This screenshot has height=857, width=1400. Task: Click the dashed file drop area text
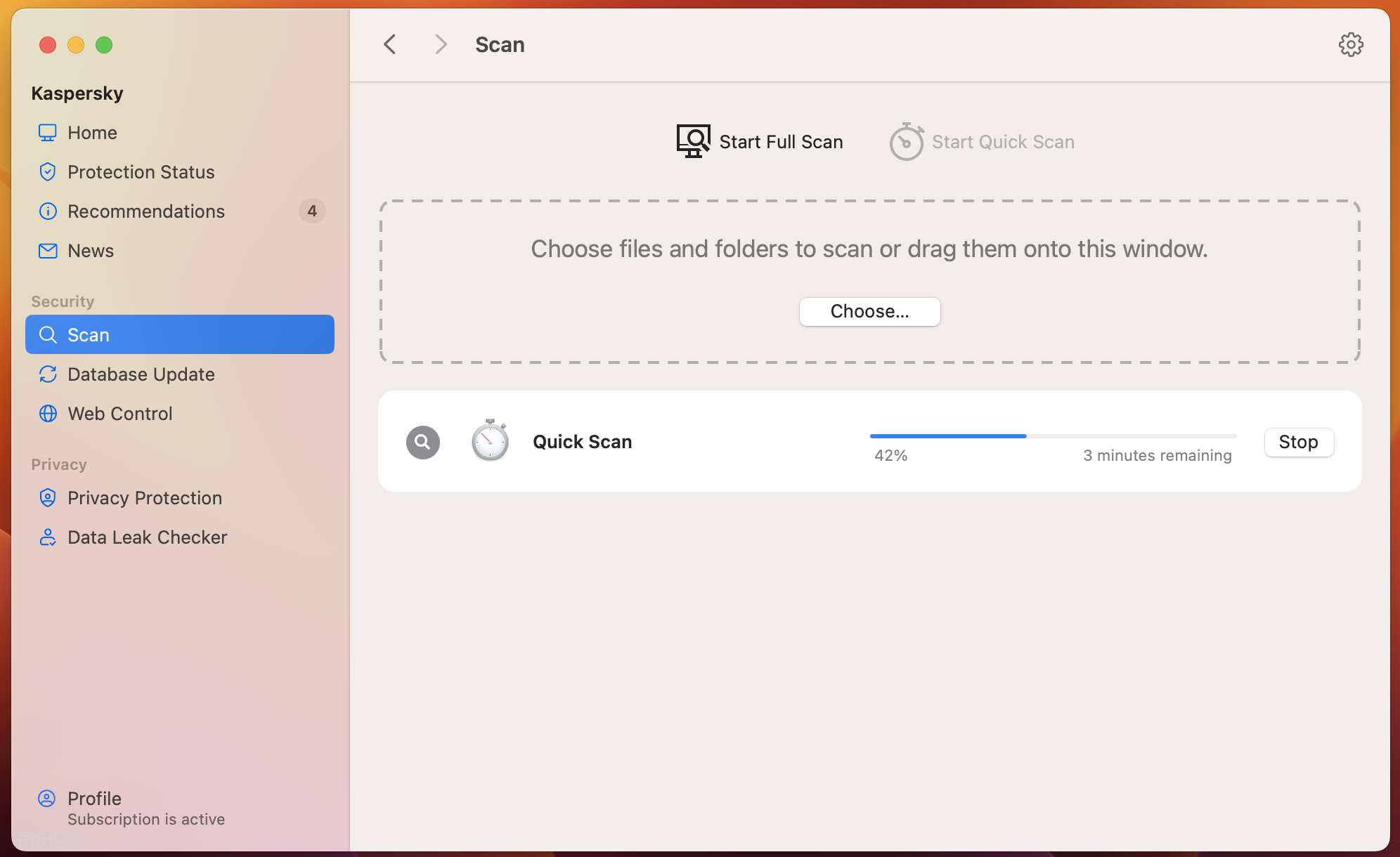click(x=869, y=249)
